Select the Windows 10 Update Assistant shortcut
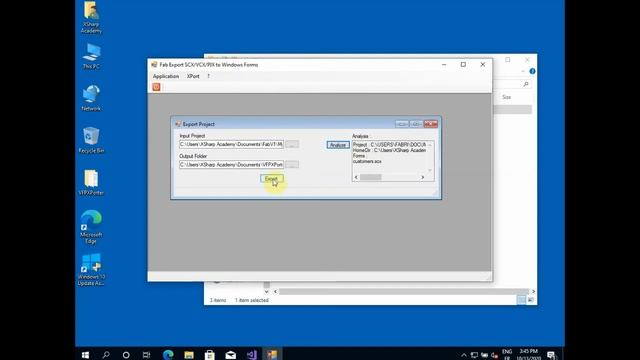 (91, 269)
